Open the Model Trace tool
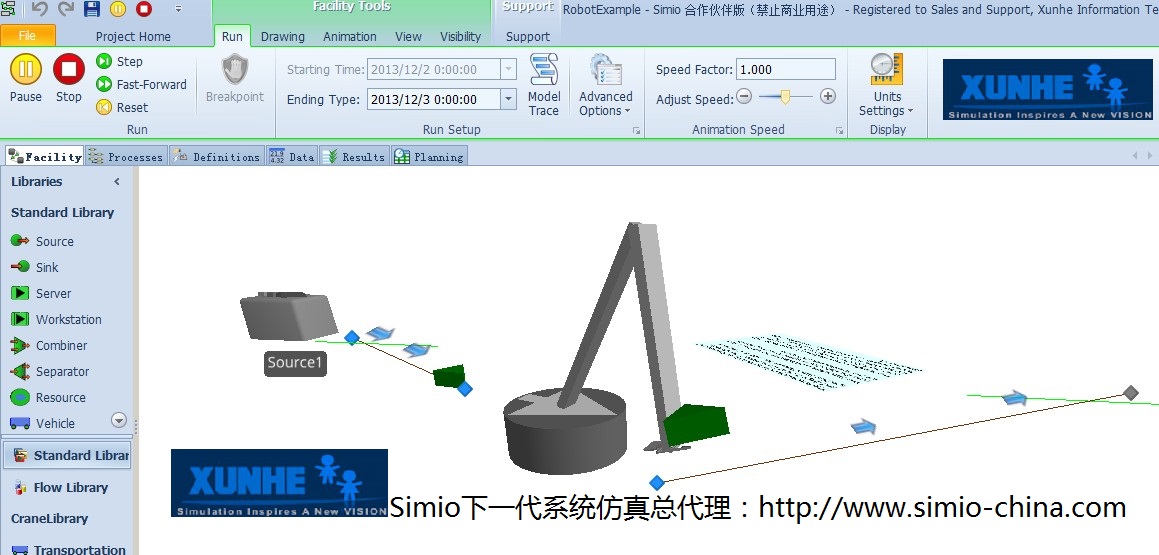The width and height of the screenshot is (1159, 555). (x=544, y=86)
